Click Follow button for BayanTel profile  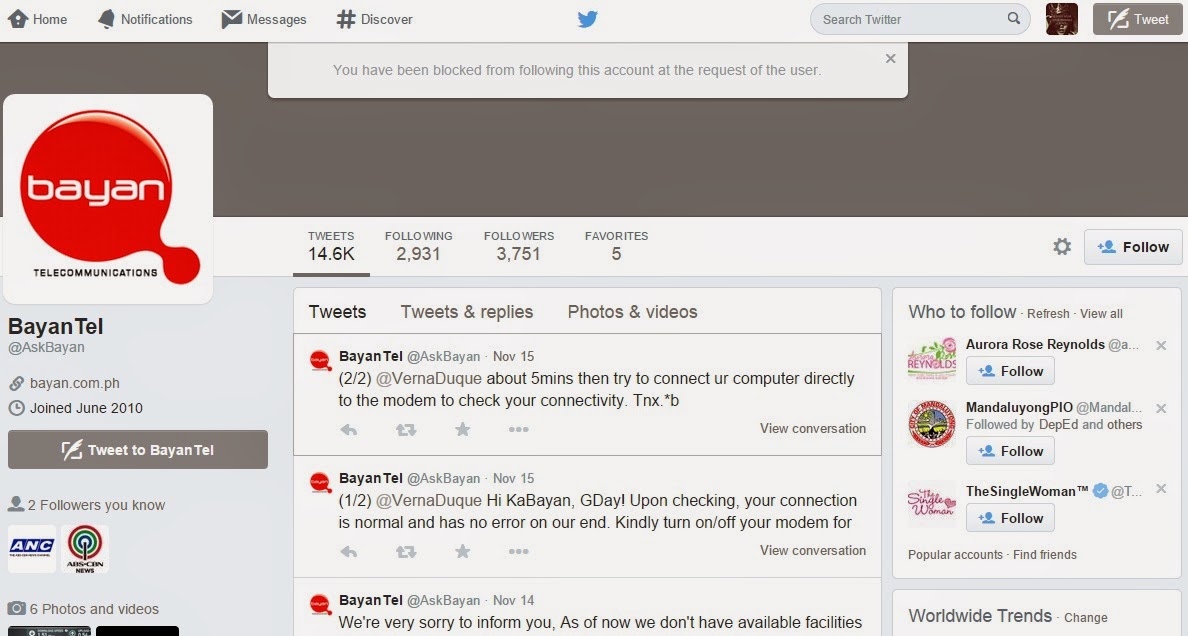(x=1133, y=247)
